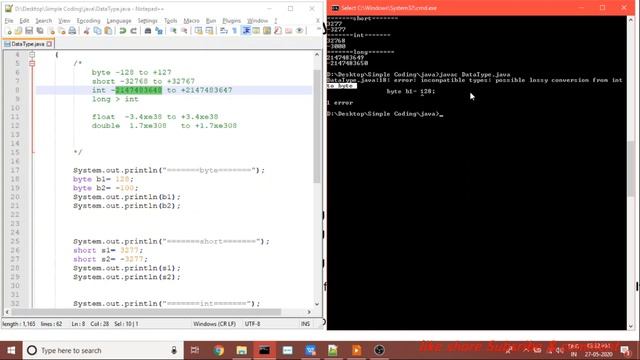The image size is (640, 360).
Task: Open the Encoding menu
Action: 88,20
